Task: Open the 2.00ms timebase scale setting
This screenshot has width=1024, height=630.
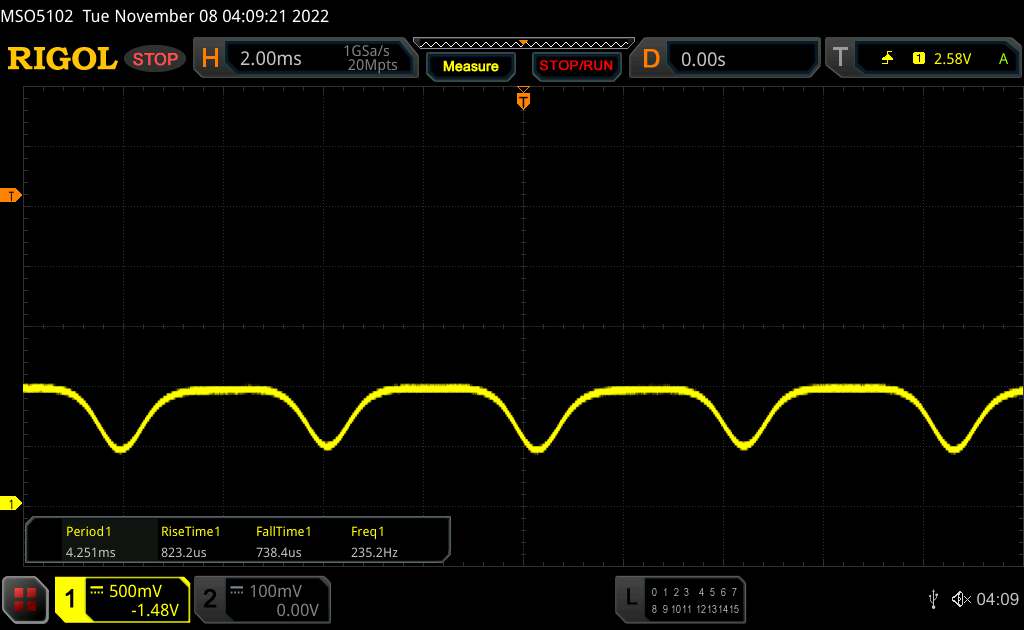Action: tap(270, 59)
